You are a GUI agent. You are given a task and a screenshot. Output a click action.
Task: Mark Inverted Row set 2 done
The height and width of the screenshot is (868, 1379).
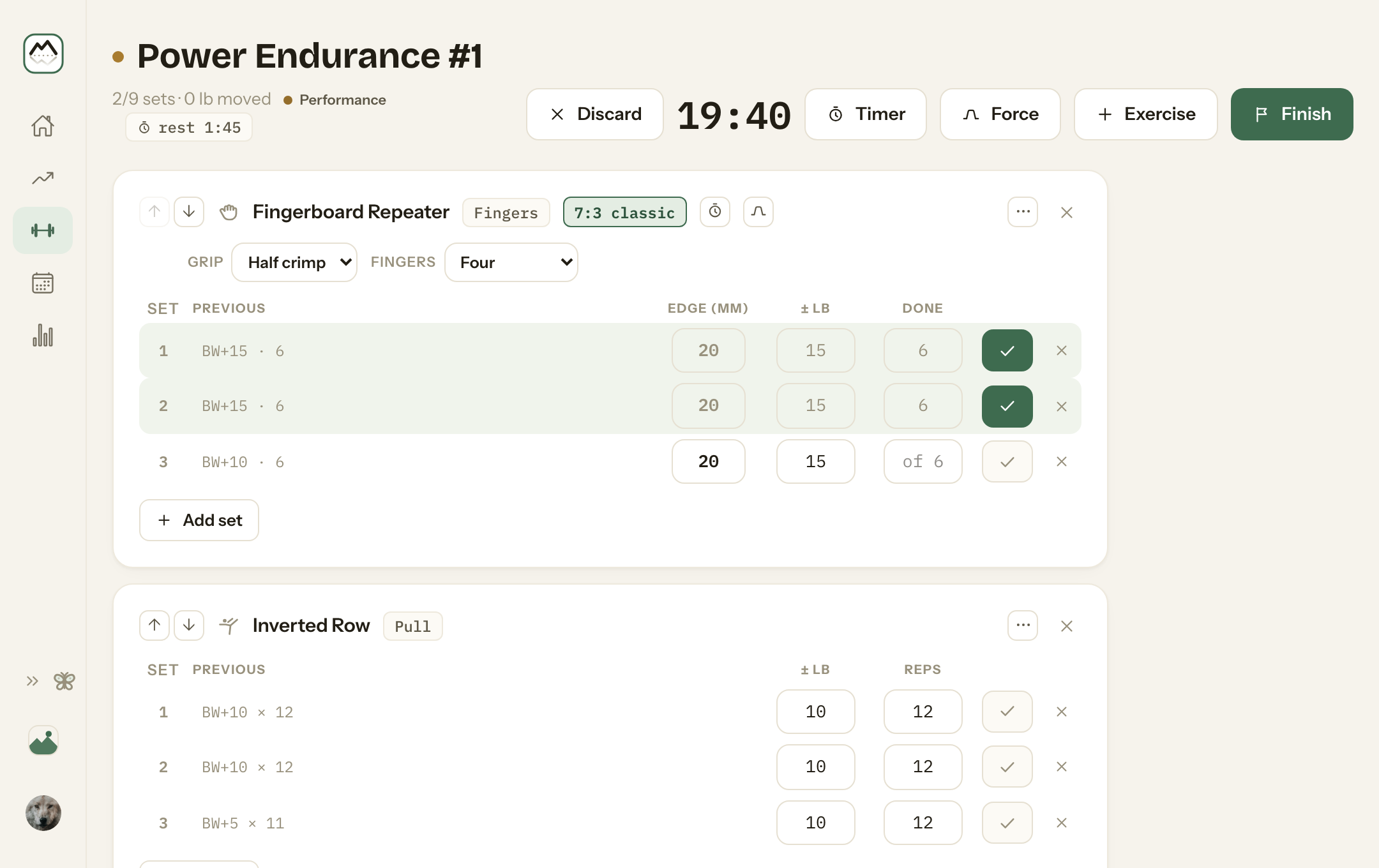pyautogui.click(x=1007, y=767)
